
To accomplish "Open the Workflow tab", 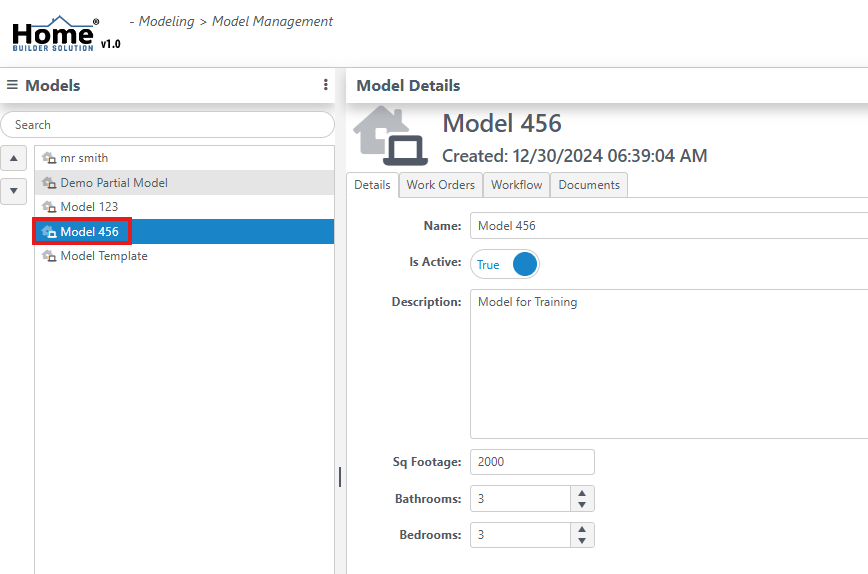I will tap(516, 185).
